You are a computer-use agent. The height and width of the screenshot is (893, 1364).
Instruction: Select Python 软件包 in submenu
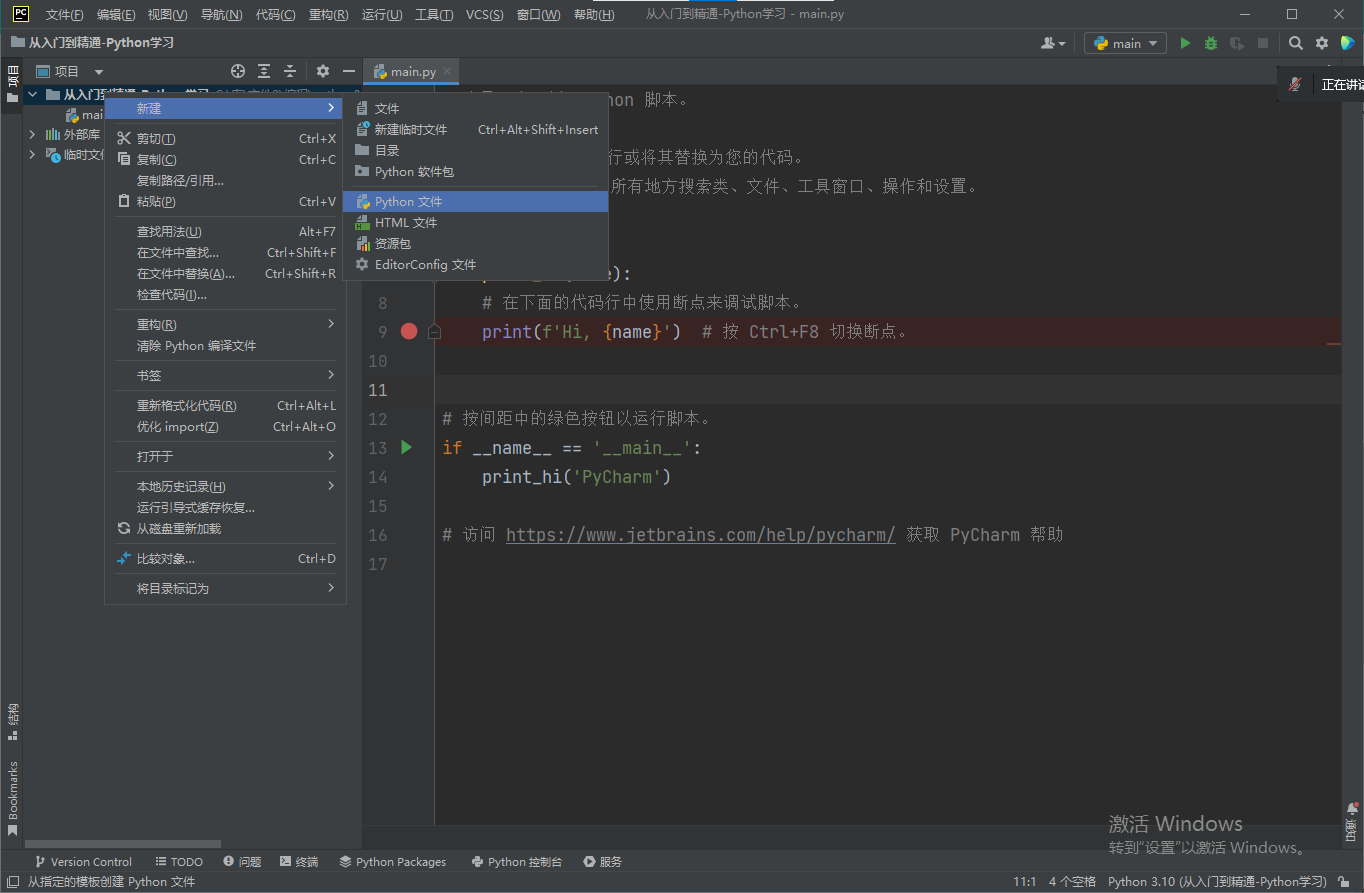[x=475, y=171]
